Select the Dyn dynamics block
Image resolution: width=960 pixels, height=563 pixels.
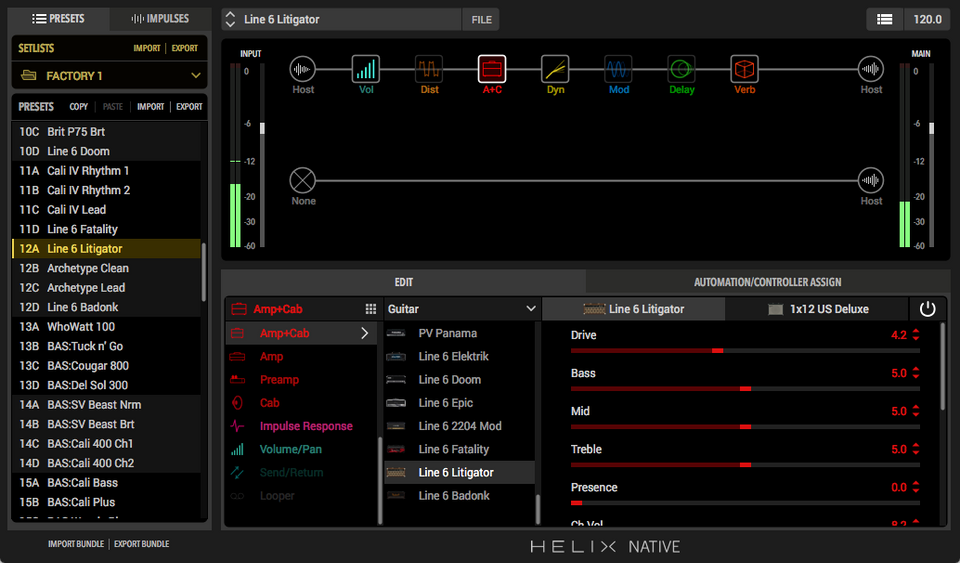point(555,69)
